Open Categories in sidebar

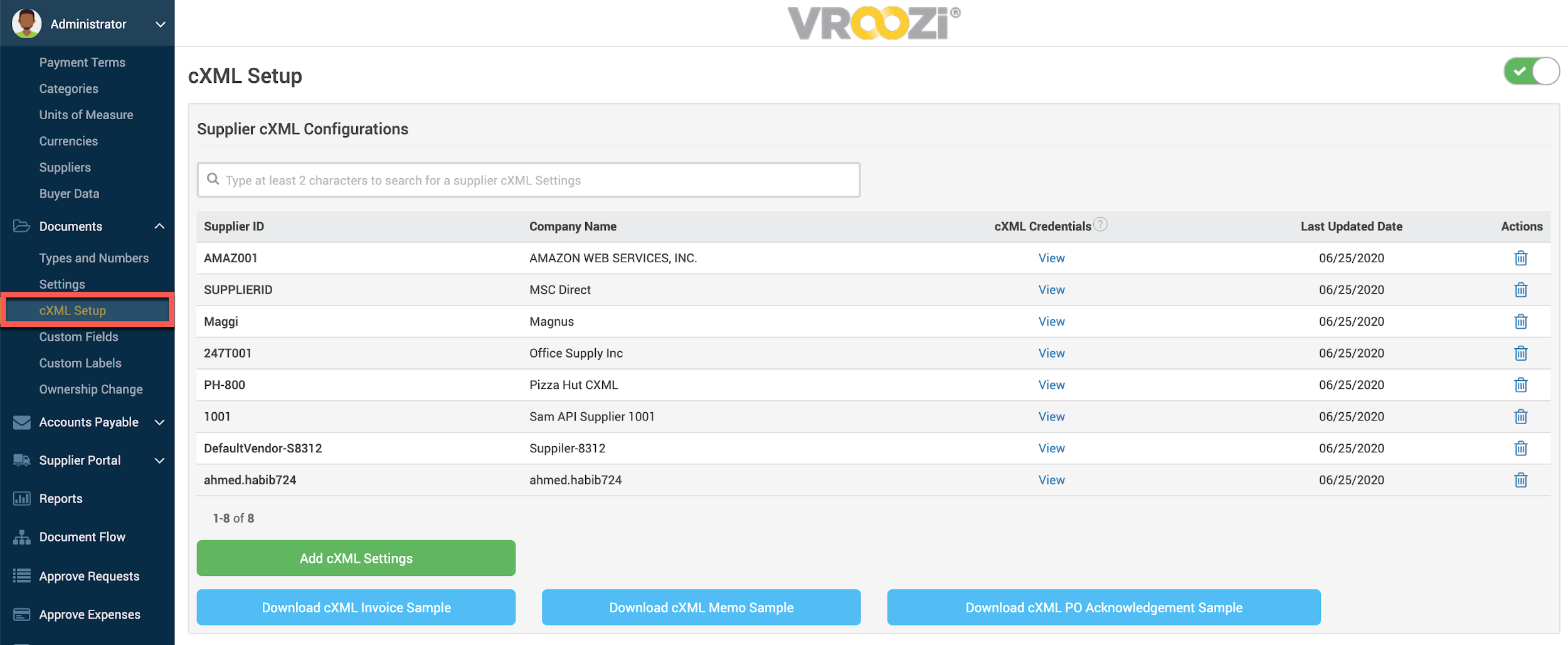tap(68, 88)
